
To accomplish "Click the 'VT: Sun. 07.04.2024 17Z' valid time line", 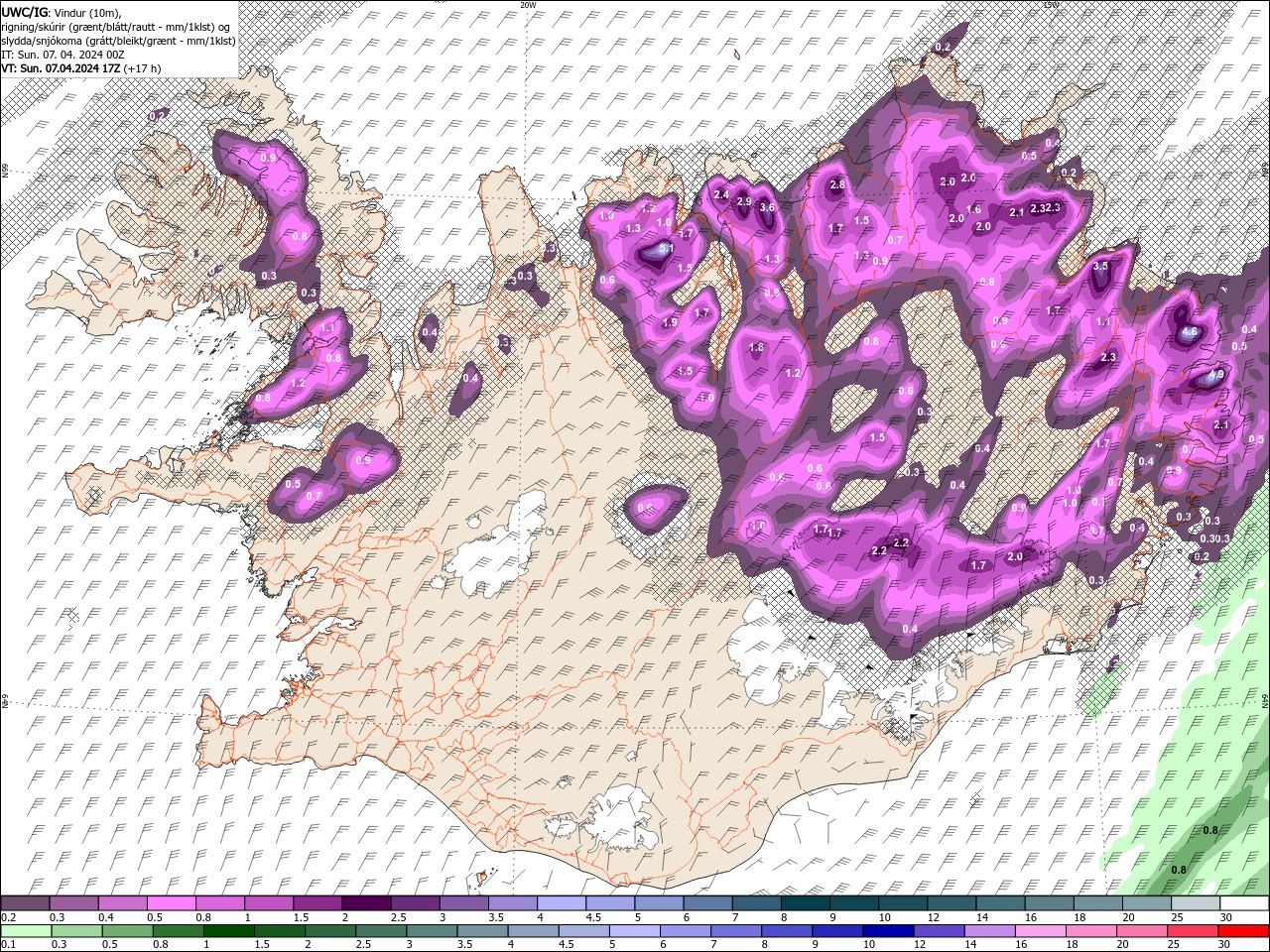I will coord(61,68).
